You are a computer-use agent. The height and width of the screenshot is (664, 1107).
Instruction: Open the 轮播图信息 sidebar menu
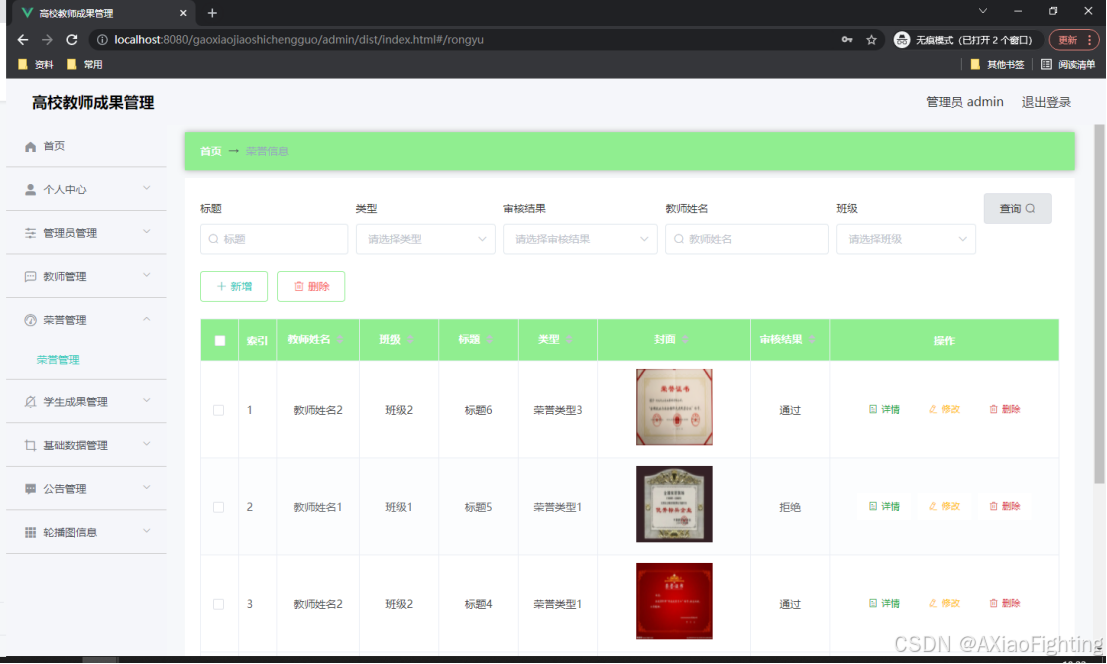(x=86, y=533)
